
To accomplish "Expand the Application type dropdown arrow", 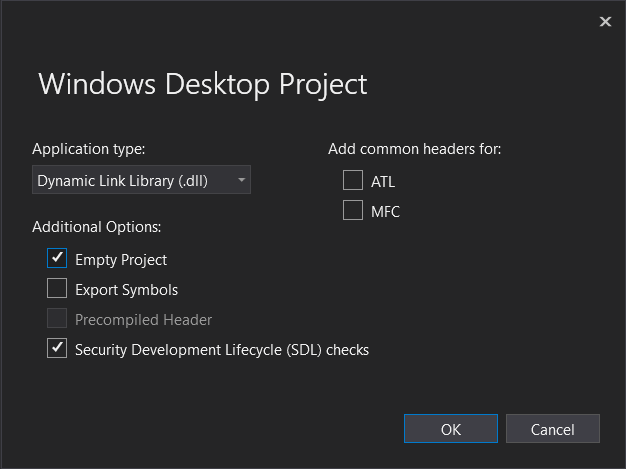I will (x=241, y=181).
